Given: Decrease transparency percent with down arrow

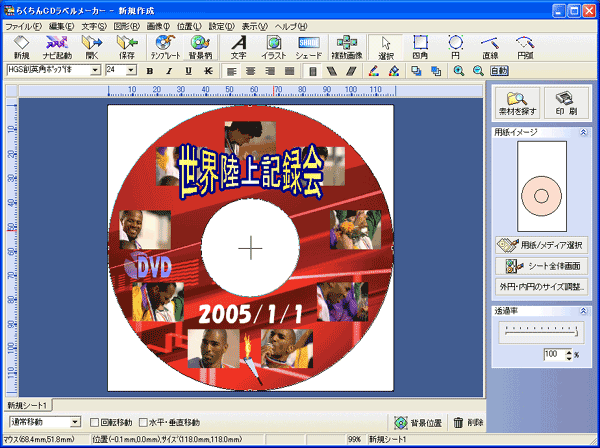Looking at the screenshot, I should [x=569, y=358].
